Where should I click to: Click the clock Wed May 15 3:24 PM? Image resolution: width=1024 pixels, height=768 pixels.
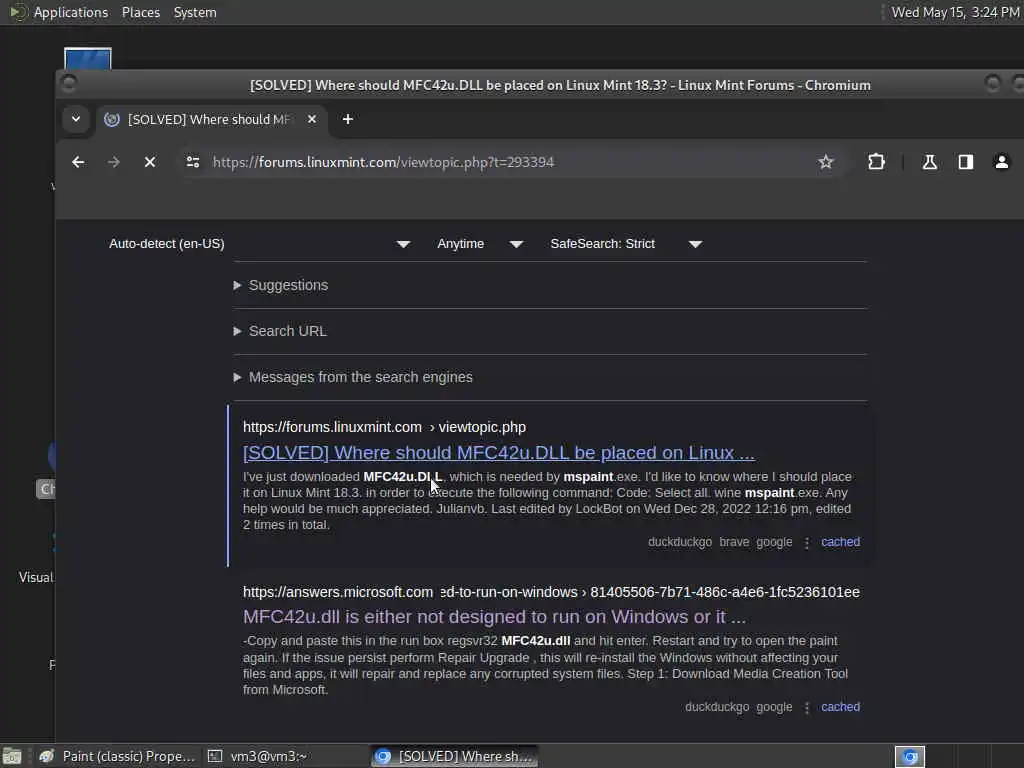pos(955,12)
